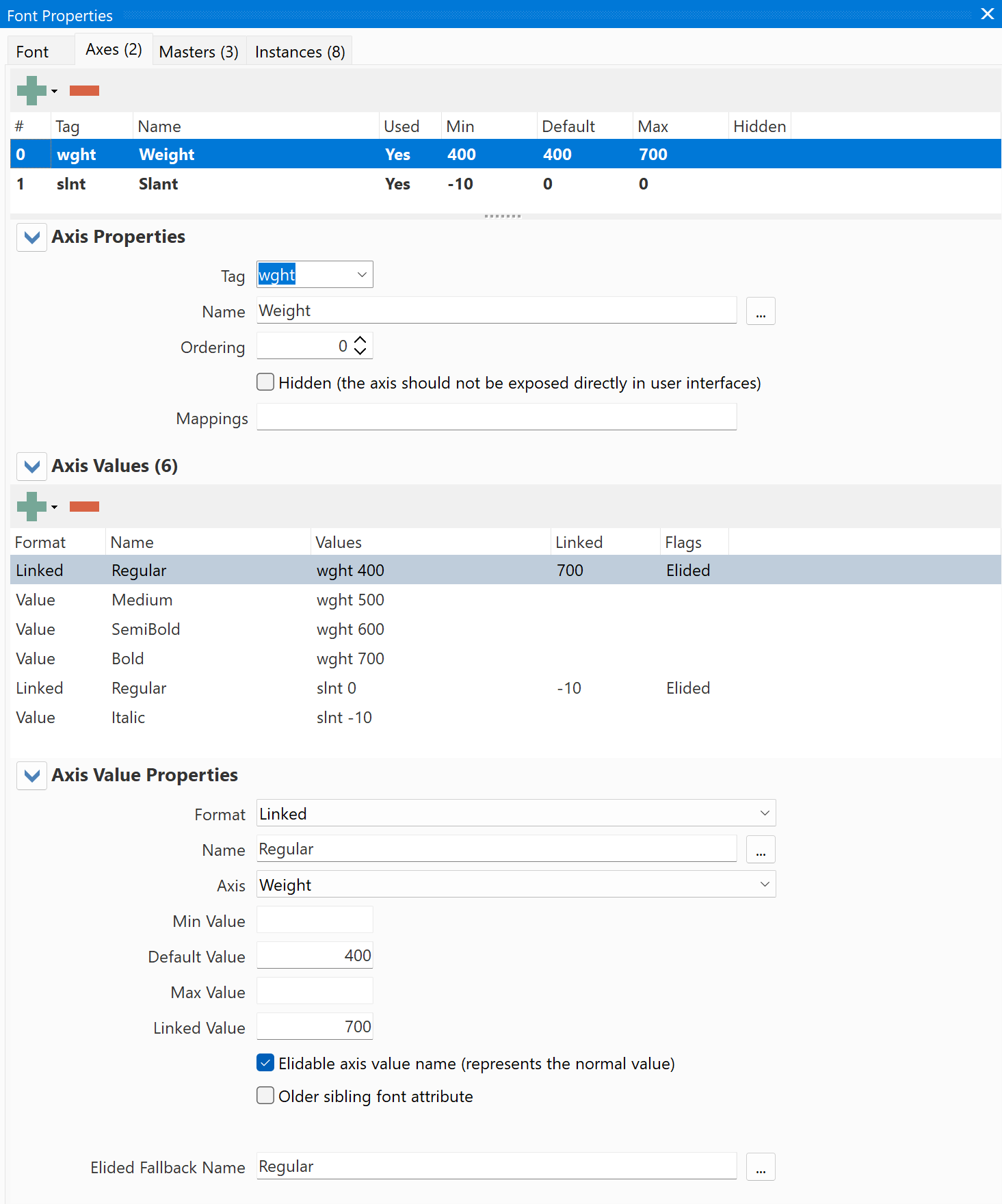Select the Regular wght 400 axis value row
Viewport: 1002px width, 1204px height.
tap(505, 570)
